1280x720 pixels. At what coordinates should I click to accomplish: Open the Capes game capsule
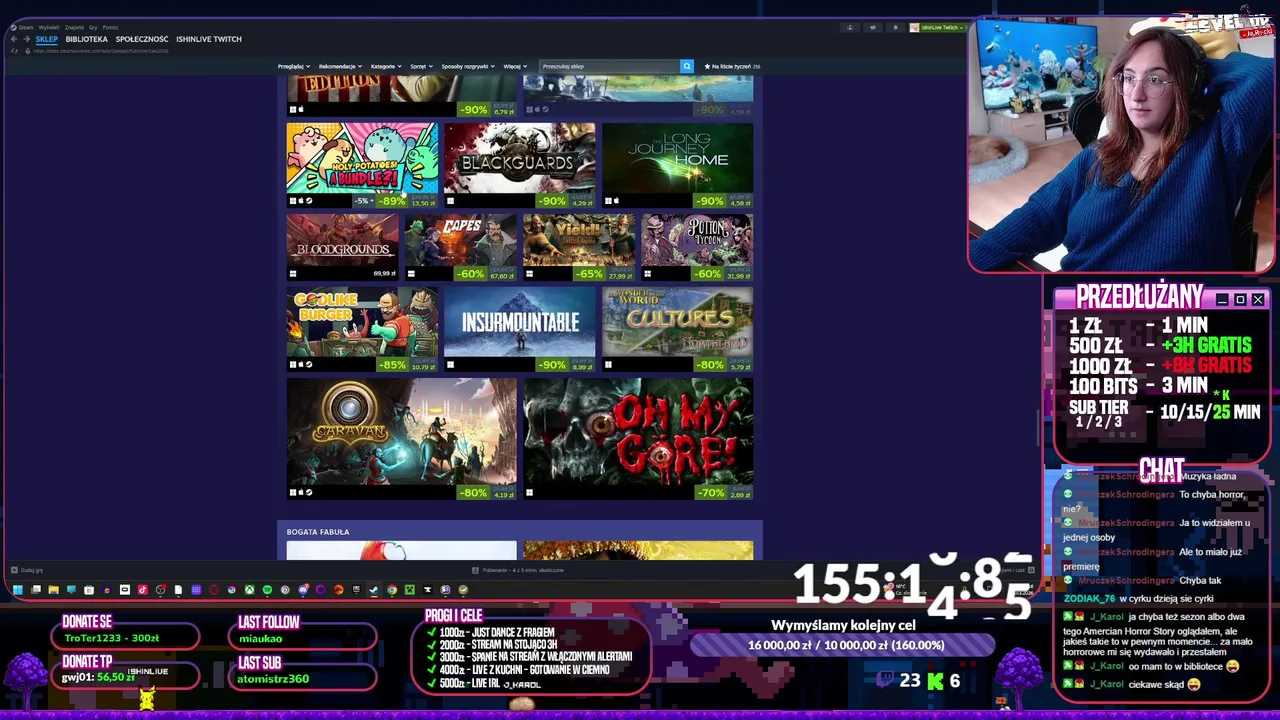[461, 247]
